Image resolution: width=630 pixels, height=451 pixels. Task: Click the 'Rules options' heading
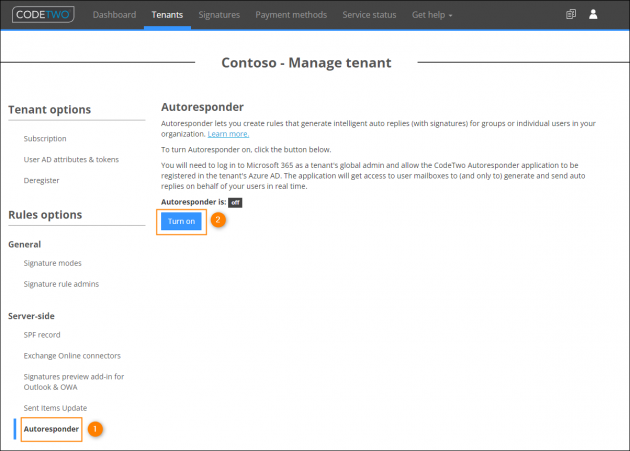tap(45, 215)
